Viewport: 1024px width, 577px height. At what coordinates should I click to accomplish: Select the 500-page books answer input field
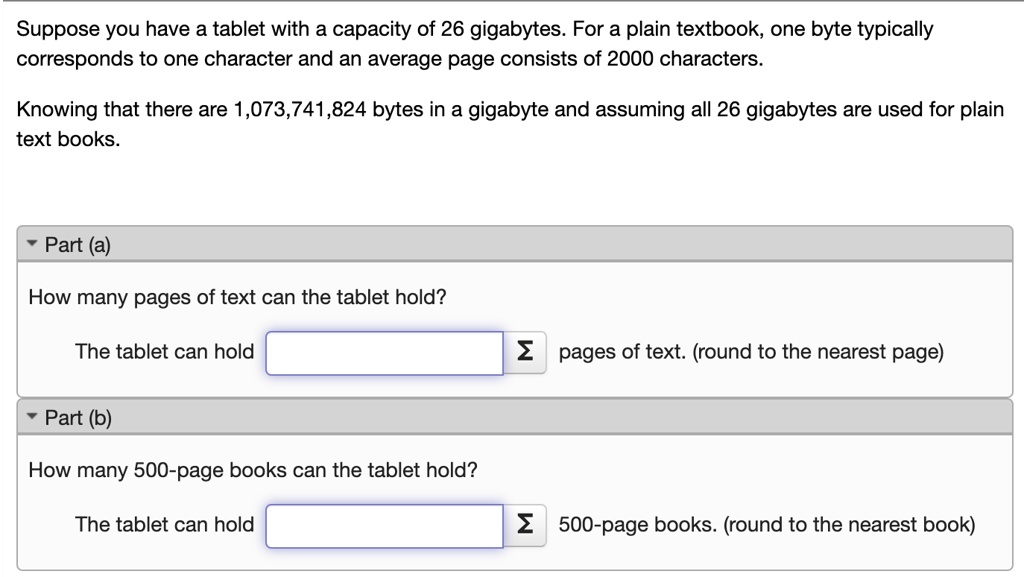pos(383,524)
